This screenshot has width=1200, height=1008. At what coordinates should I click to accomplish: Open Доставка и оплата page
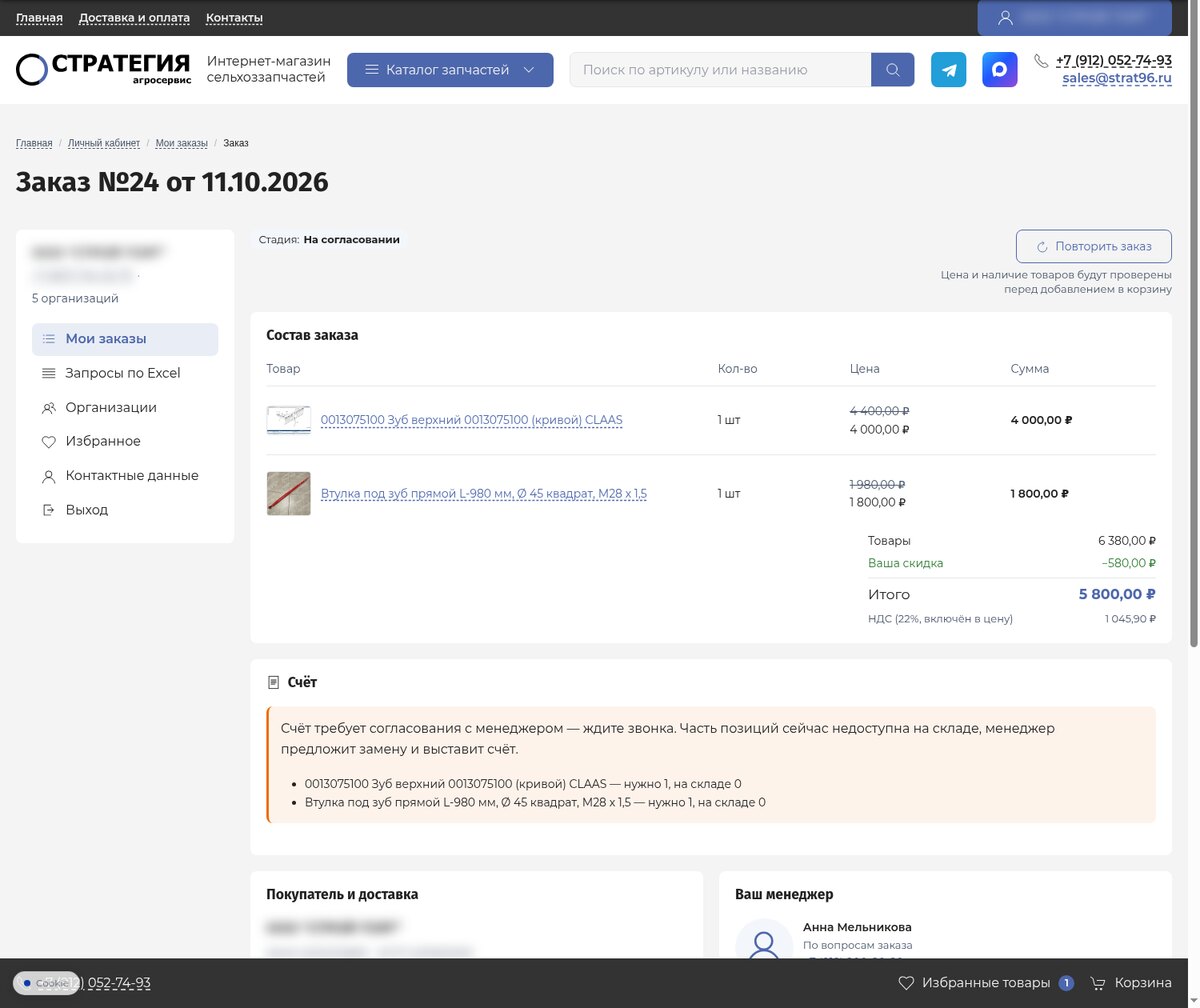(134, 18)
